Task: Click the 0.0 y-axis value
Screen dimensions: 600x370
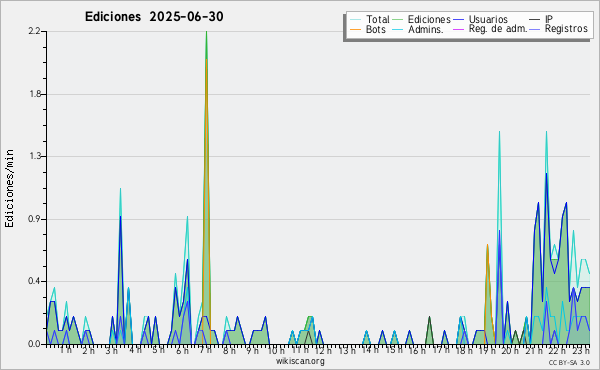Action: pyautogui.click(x=34, y=344)
